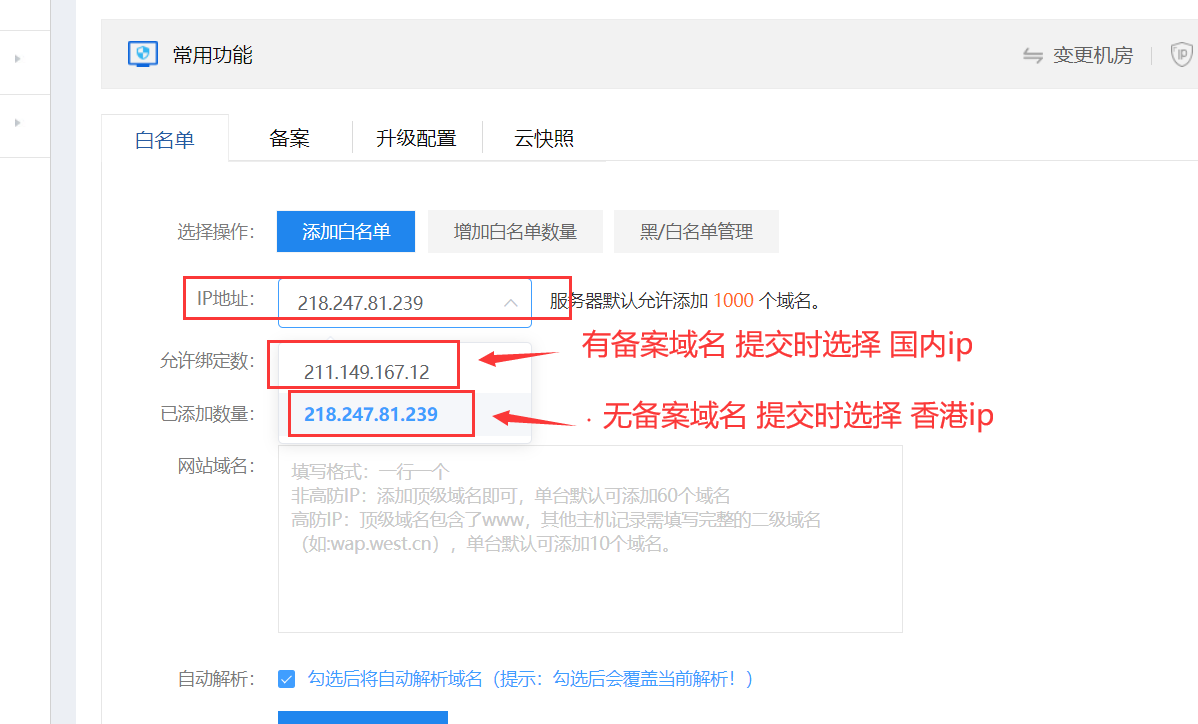This screenshot has height=724, width=1198.
Task: Uncheck the 自动解析 checkbox
Action: (287, 679)
